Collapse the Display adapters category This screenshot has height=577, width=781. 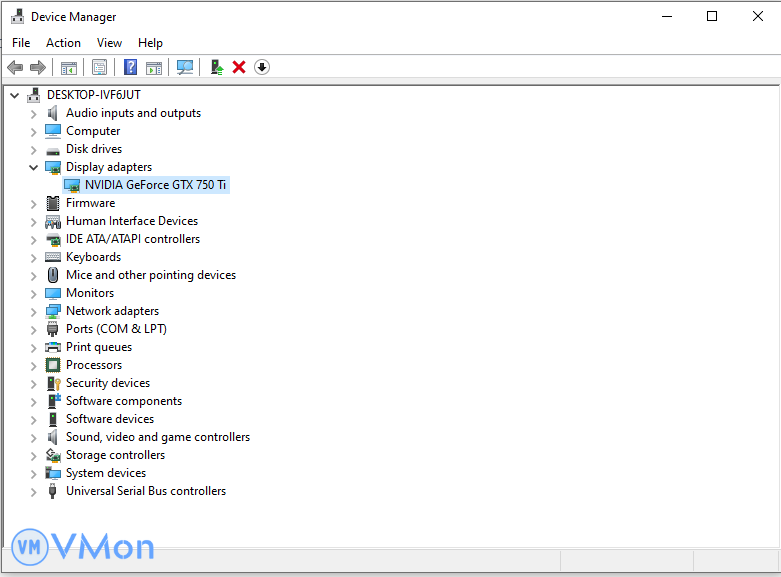click(33, 167)
